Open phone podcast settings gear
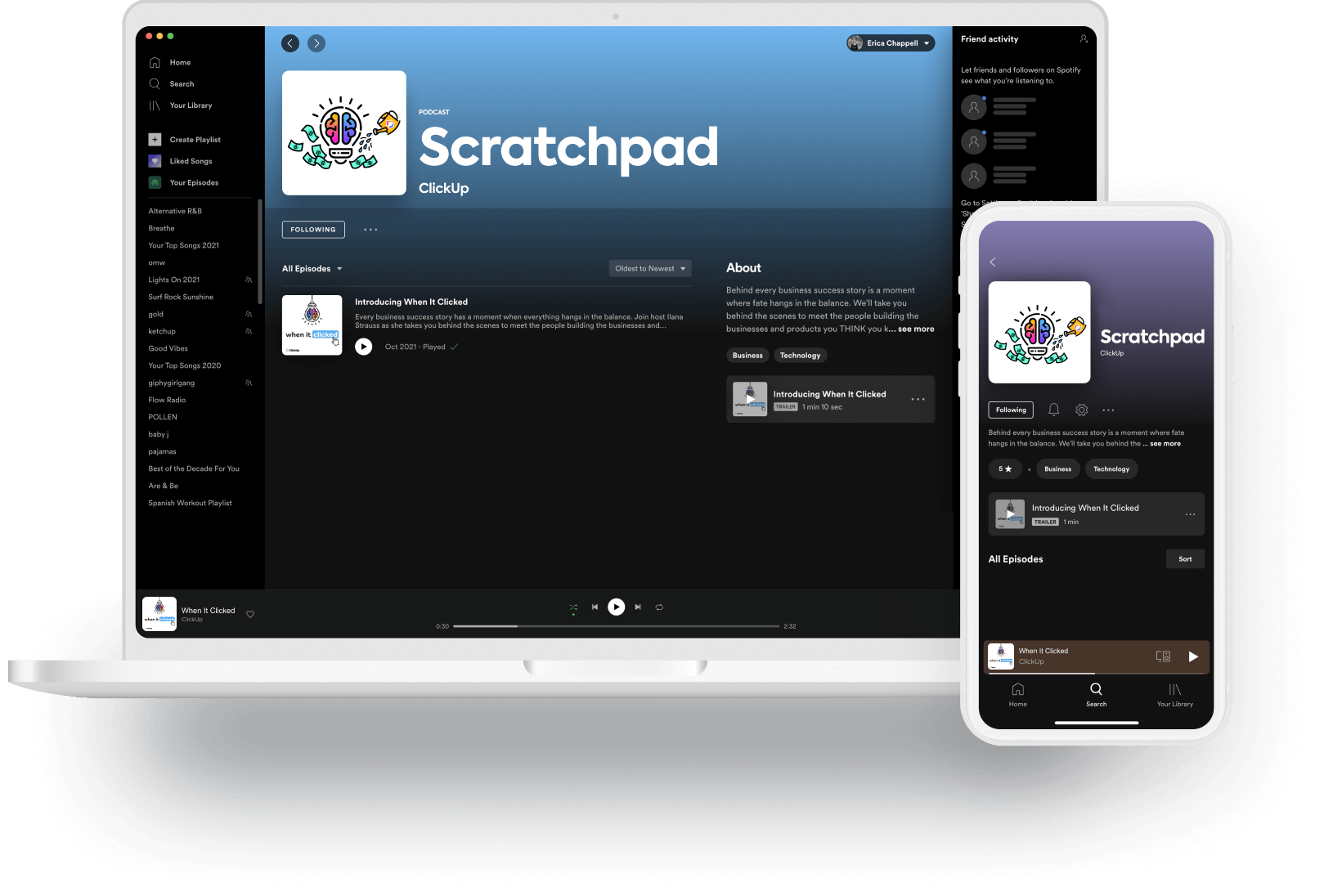 pos(1081,410)
